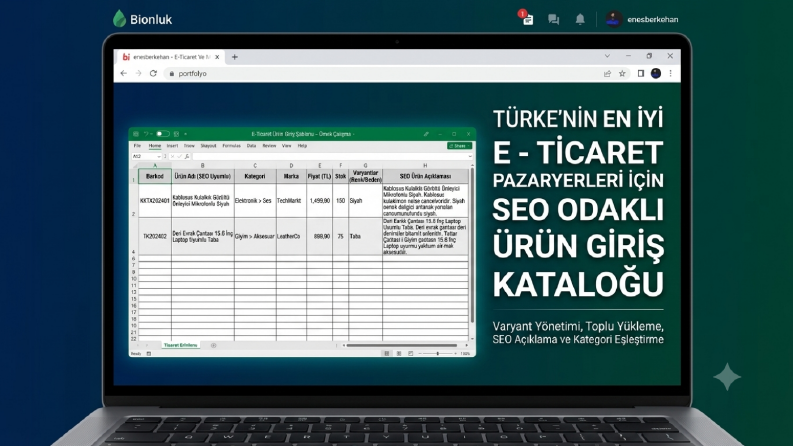Viewport: 793px width, 446px height.
Task: Select the TechMarkt cell
Action: tap(291, 201)
